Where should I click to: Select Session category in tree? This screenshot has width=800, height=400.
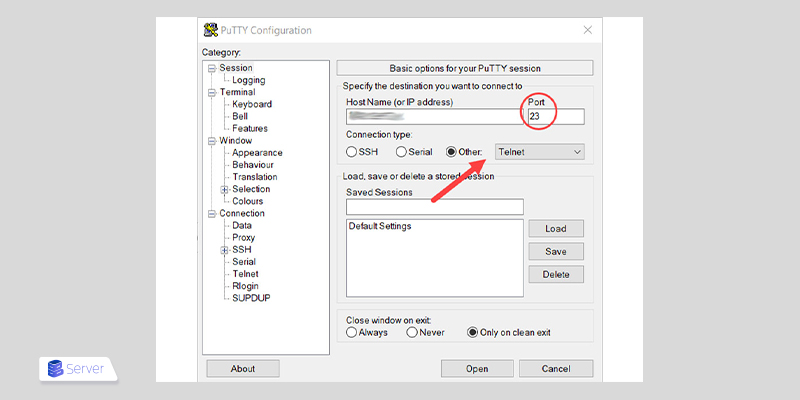point(236,68)
